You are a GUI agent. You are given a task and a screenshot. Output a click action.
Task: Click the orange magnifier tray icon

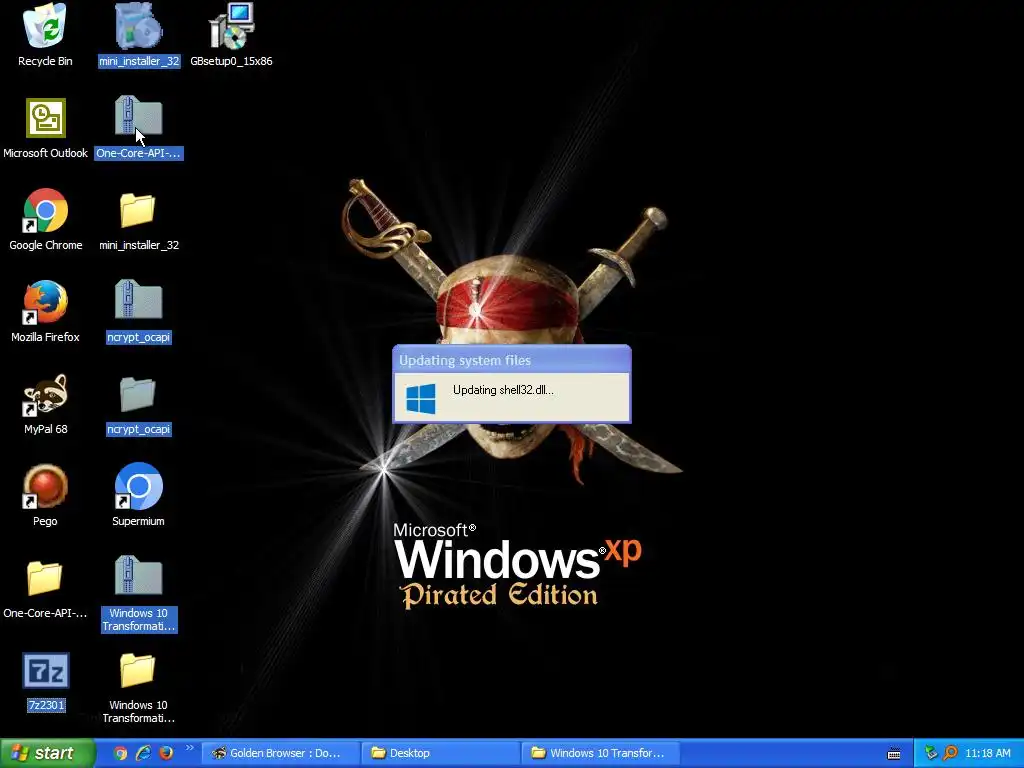tap(950, 753)
